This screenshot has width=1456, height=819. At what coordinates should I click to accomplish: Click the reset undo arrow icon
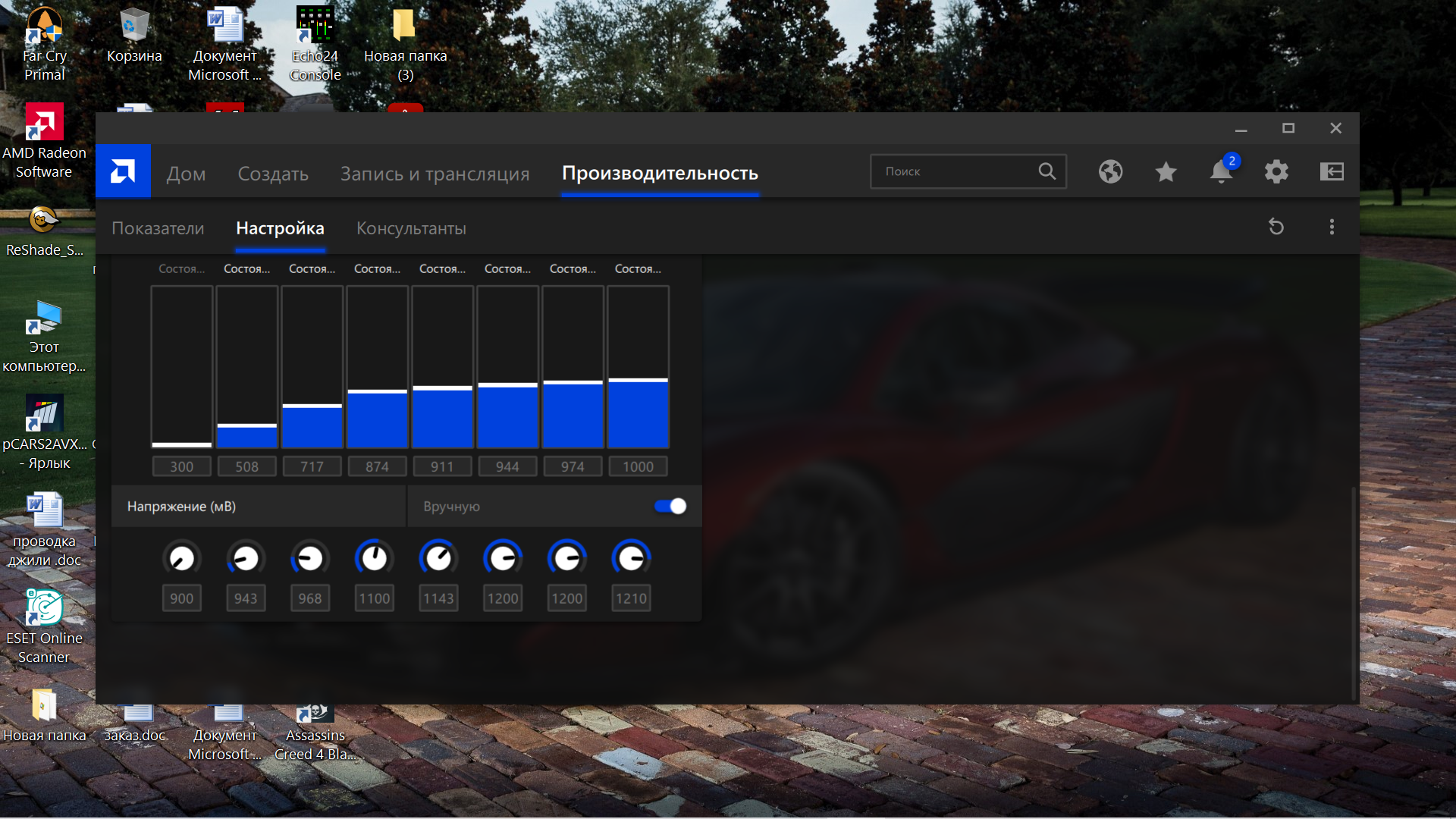pyautogui.click(x=1276, y=227)
